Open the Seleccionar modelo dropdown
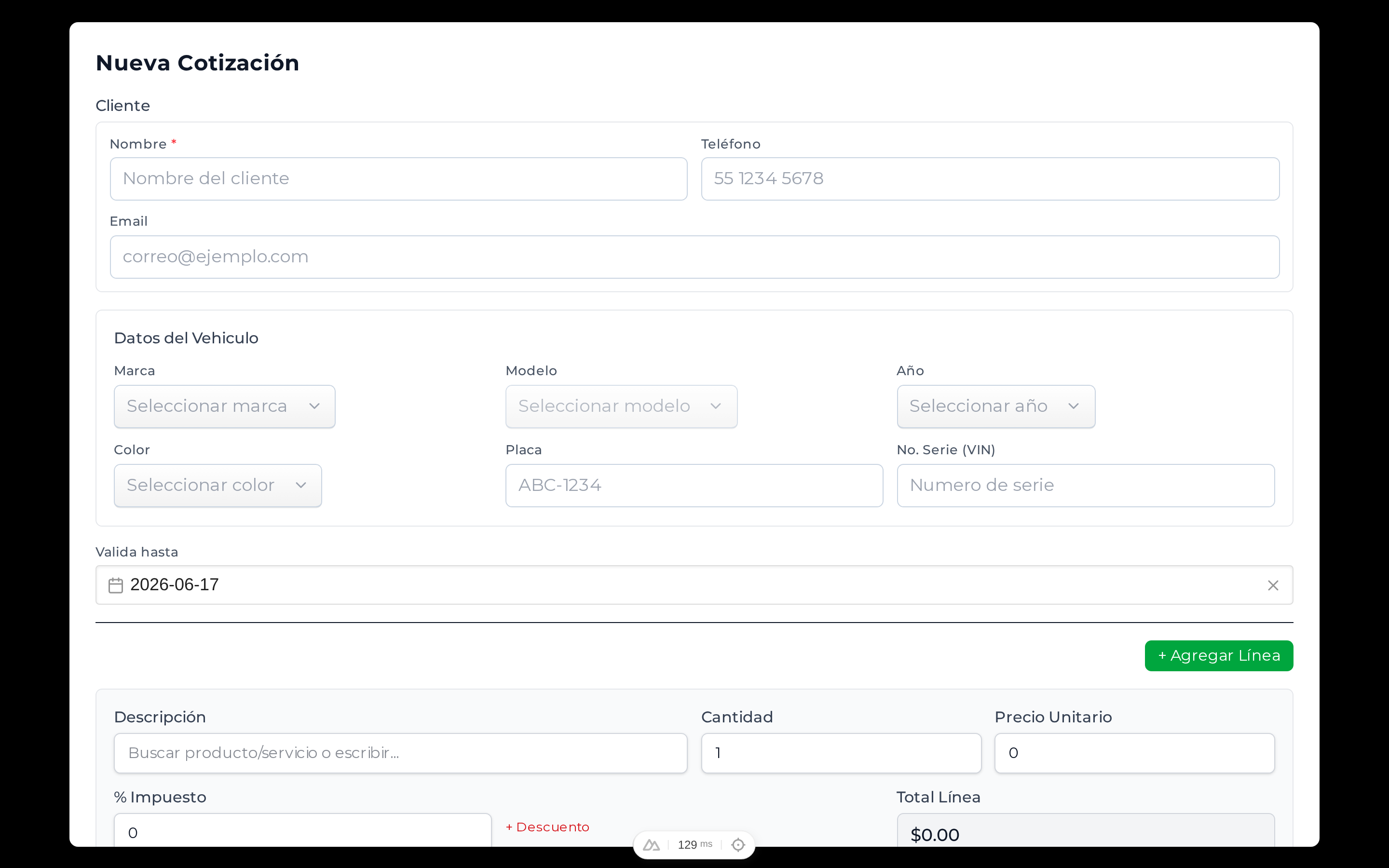Image resolution: width=1389 pixels, height=868 pixels. point(621,406)
